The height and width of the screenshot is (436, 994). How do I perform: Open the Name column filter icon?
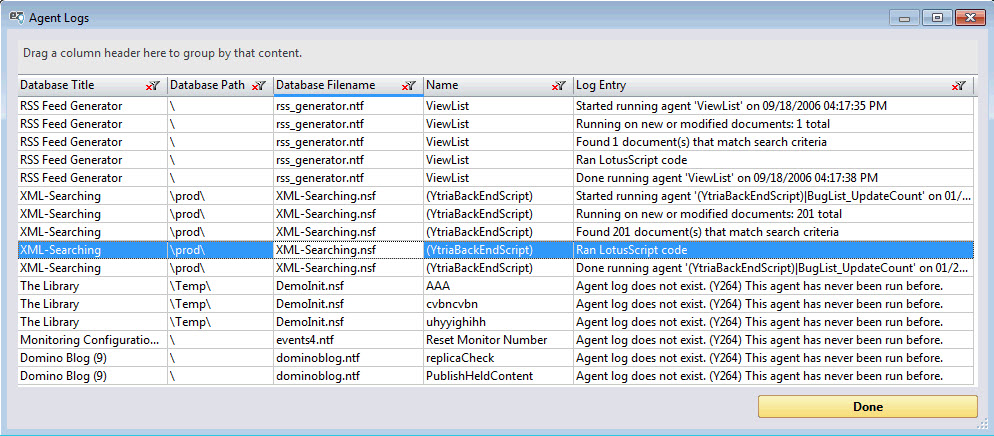(x=557, y=87)
